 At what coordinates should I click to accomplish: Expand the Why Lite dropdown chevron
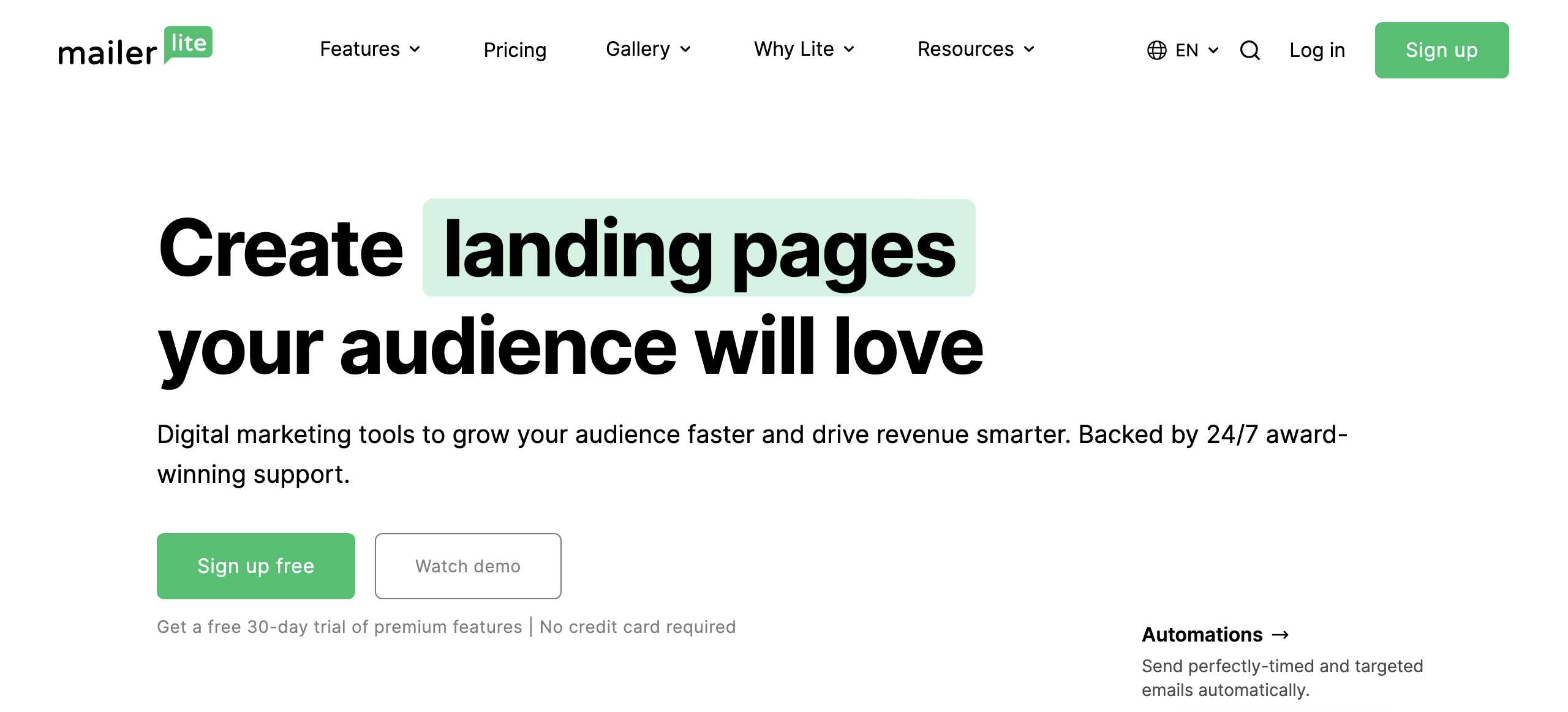coord(849,49)
